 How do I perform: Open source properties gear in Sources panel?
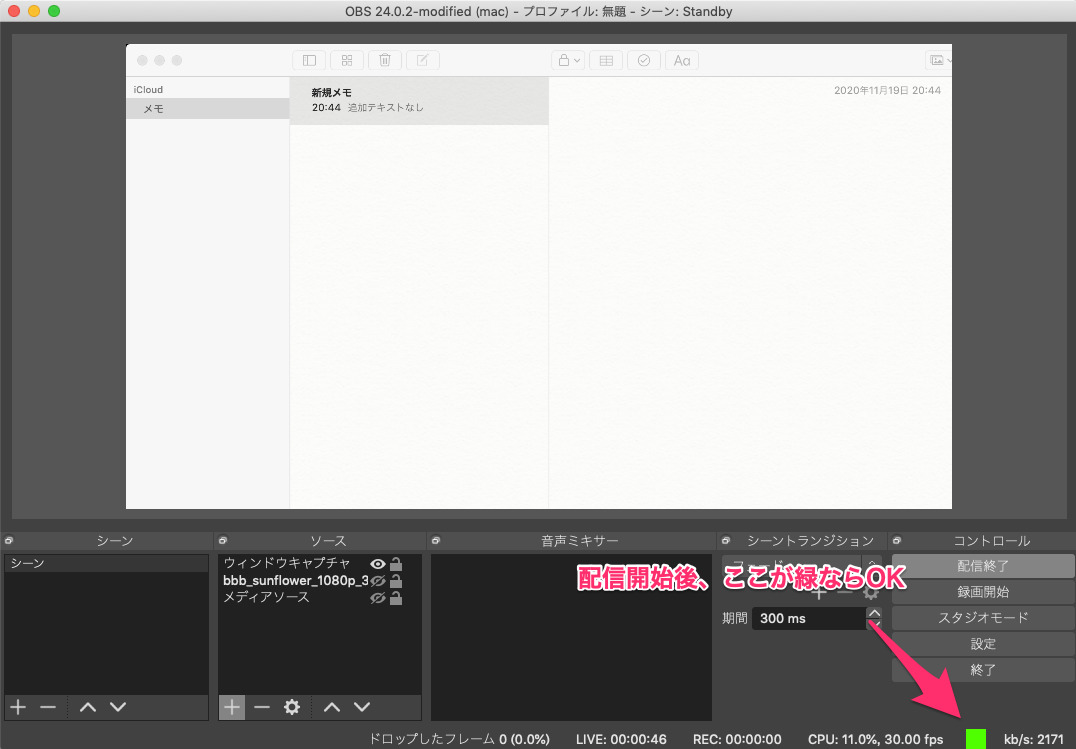[292, 707]
